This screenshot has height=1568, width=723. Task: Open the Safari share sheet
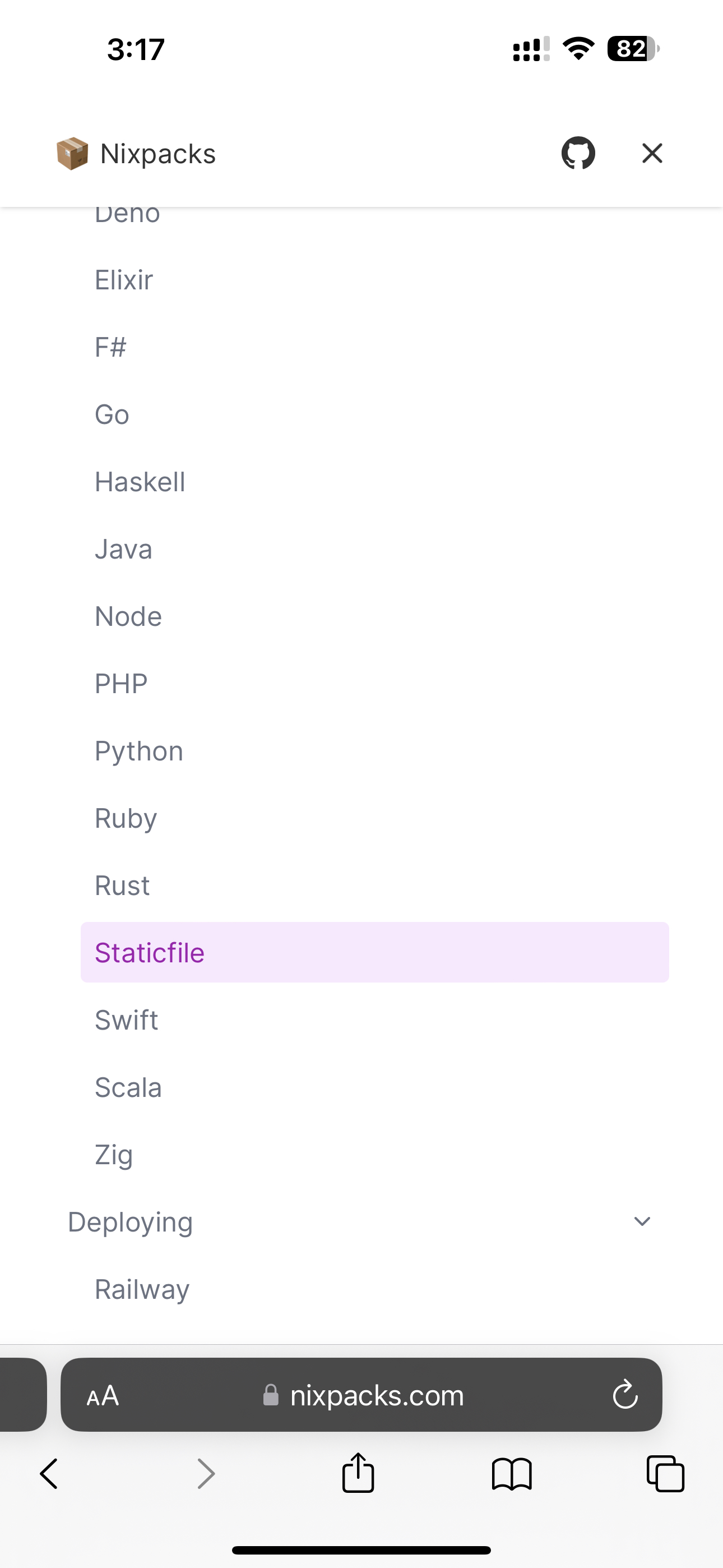click(x=358, y=1474)
